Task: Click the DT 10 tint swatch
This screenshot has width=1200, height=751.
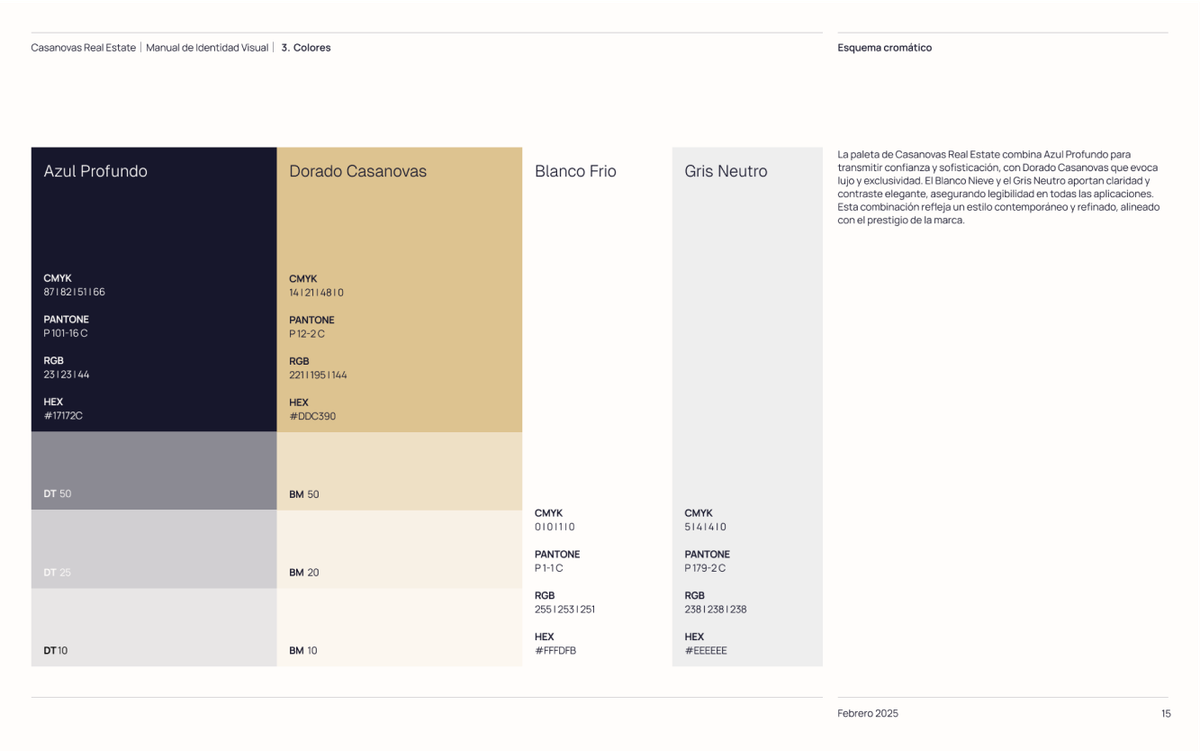Action: pyautogui.click(x=154, y=627)
